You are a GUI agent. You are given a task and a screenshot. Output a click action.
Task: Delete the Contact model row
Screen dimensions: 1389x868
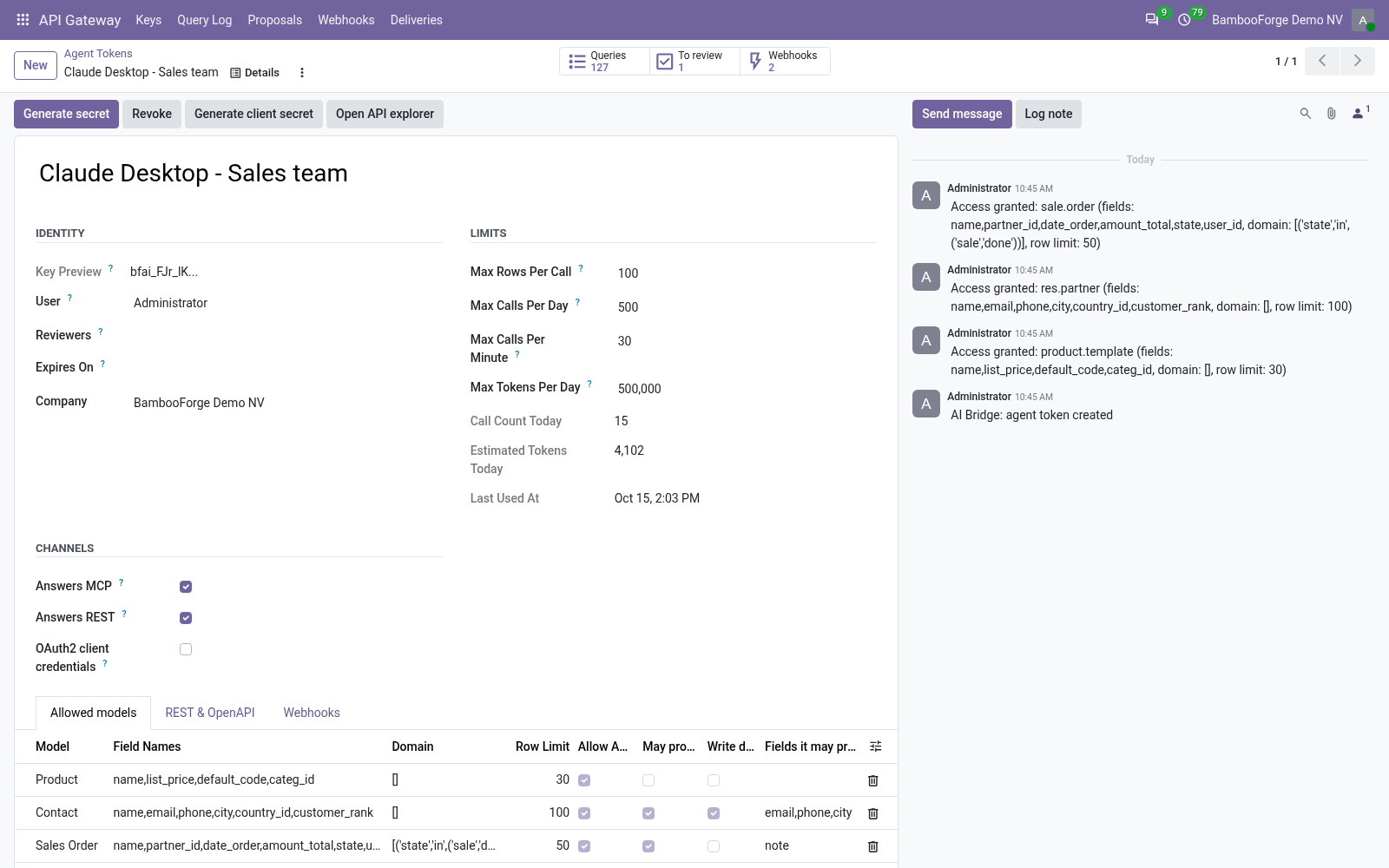click(873, 813)
